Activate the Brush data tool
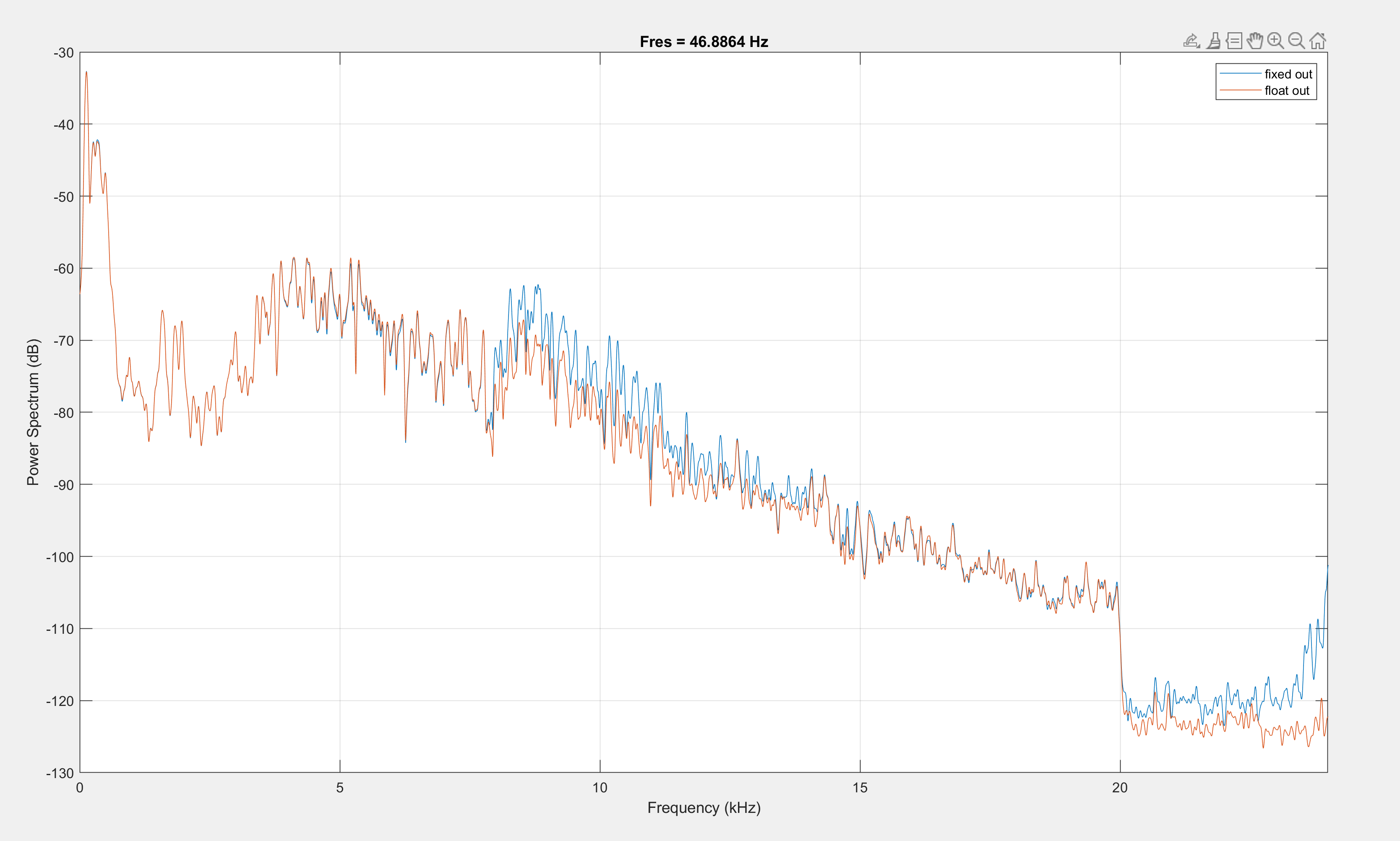This screenshot has width=1400, height=841. 1213,41
